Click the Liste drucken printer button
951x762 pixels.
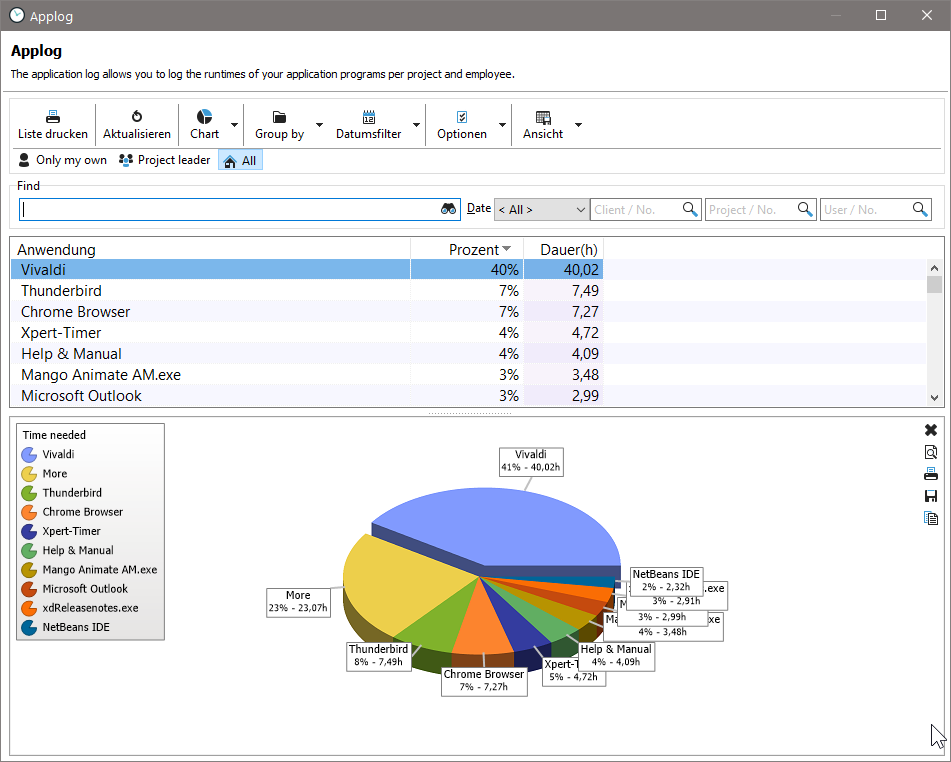53,124
